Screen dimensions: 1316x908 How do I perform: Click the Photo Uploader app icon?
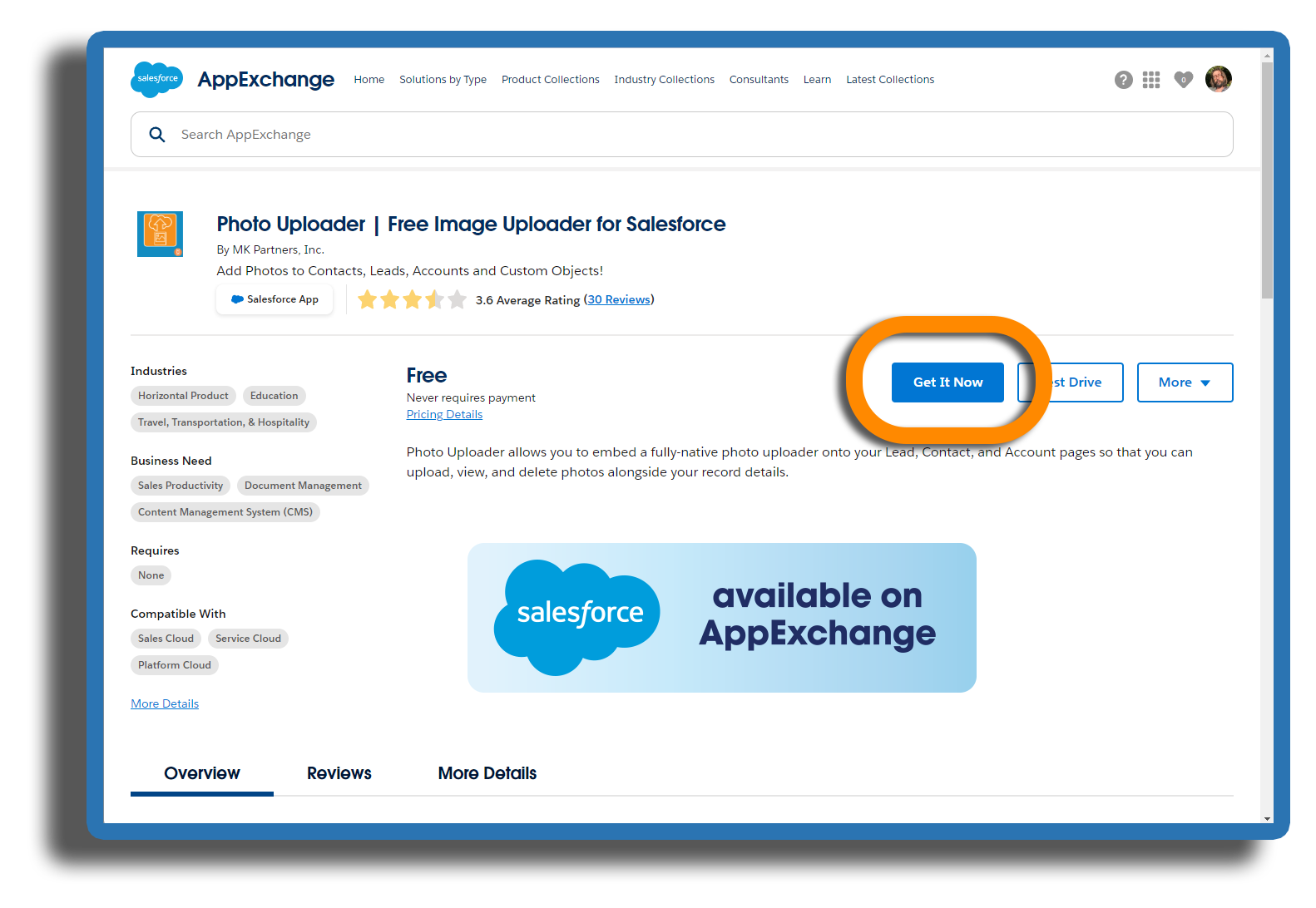(x=160, y=234)
